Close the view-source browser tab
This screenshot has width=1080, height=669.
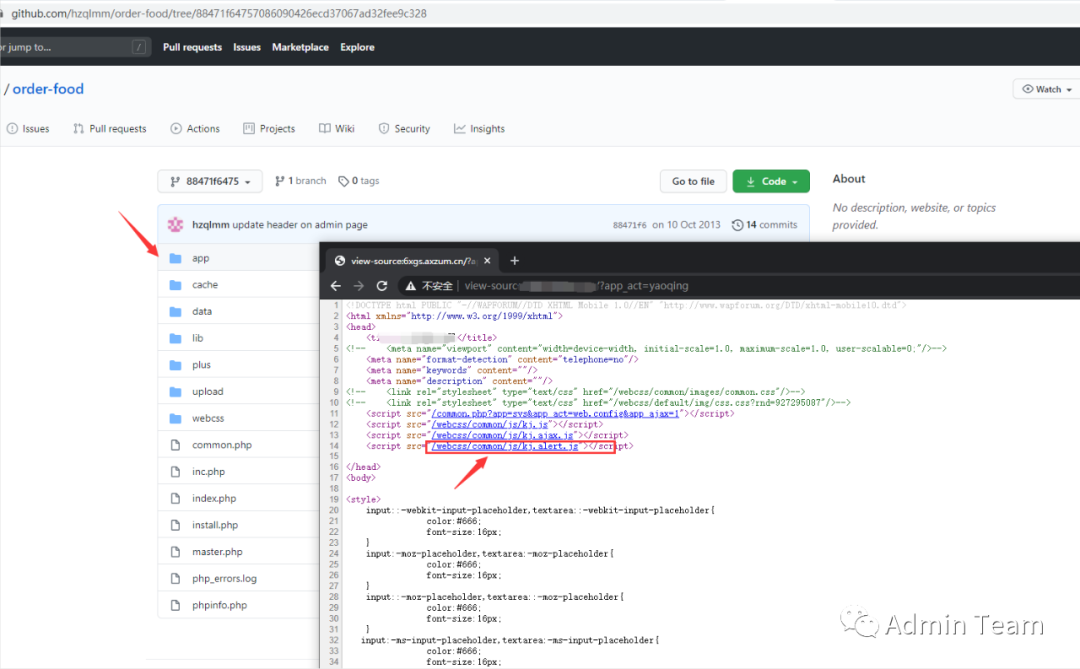pyautogui.click(x=487, y=260)
